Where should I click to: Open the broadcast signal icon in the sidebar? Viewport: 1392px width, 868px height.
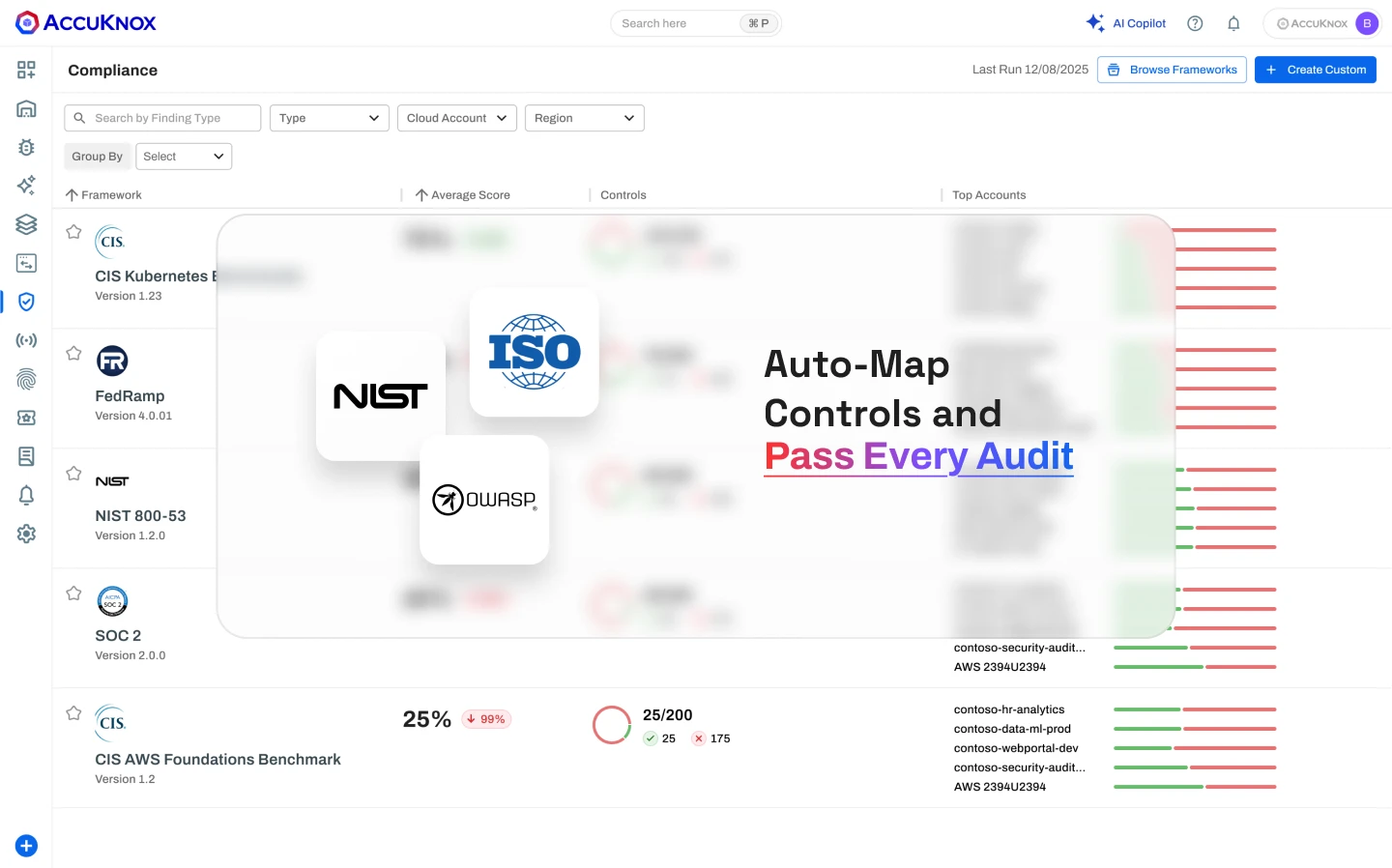click(26, 340)
